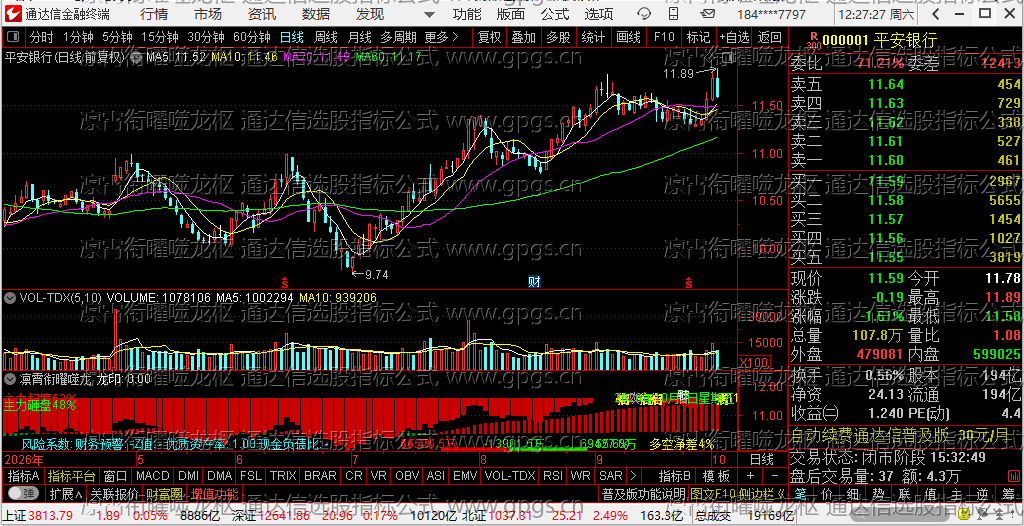This screenshot has width=1024, height=526.
Task: Toggle the panel icon left of 分时
Action: click(x=14, y=37)
